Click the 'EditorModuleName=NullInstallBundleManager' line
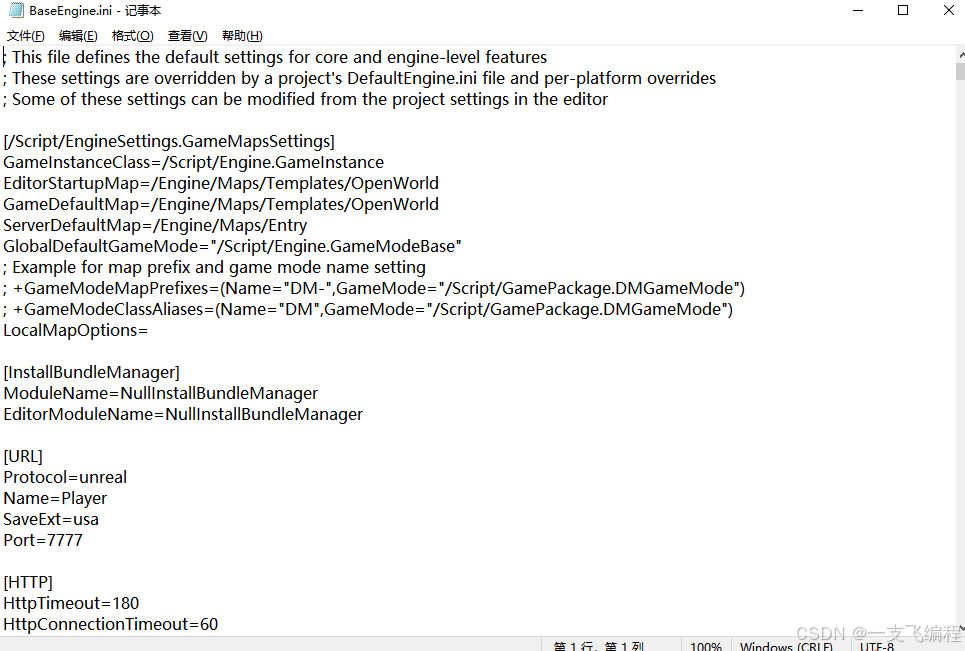The width and height of the screenshot is (965, 651). (183, 414)
